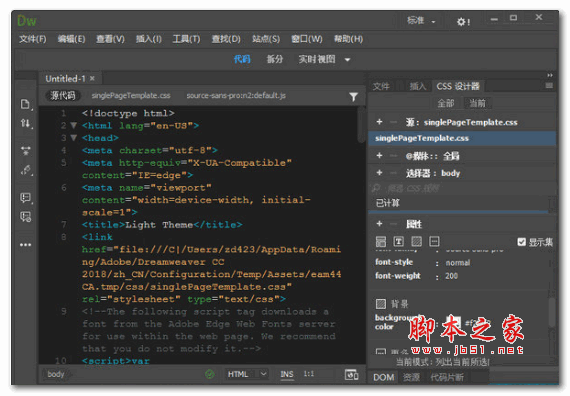Collapse the html tag on line 2
This screenshot has height=396, width=570.
point(73,126)
